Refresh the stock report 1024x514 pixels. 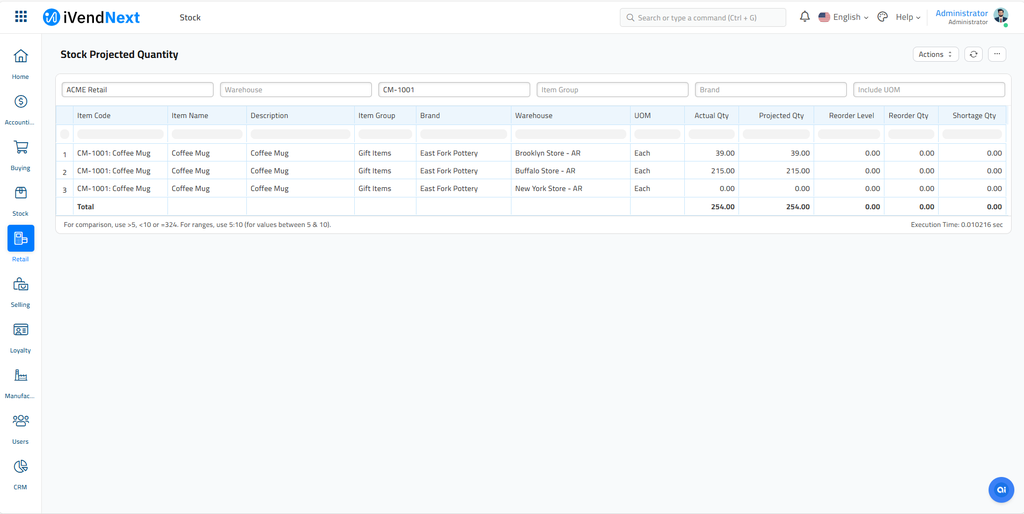(x=973, y=54)
